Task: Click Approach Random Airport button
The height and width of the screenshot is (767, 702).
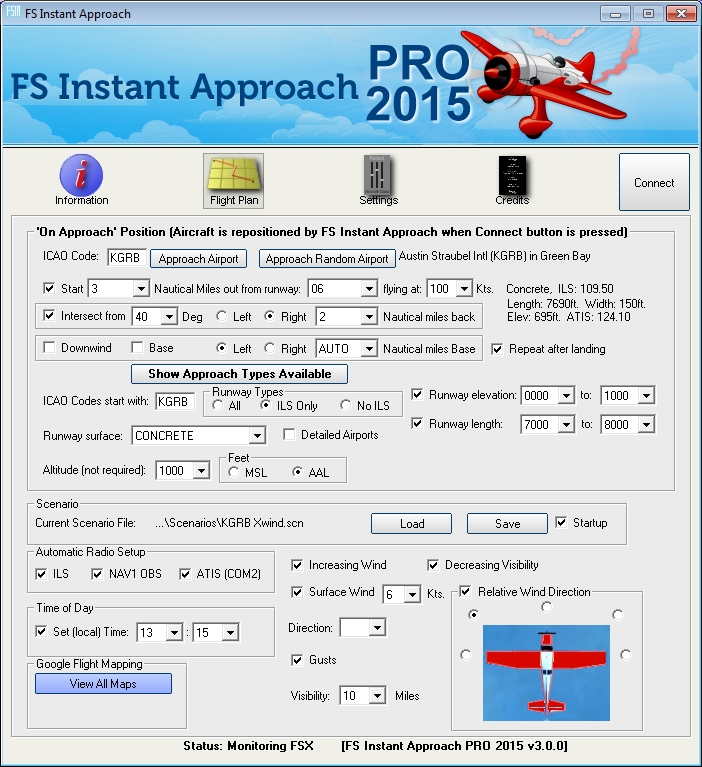Action: click(x=327, y=259)
